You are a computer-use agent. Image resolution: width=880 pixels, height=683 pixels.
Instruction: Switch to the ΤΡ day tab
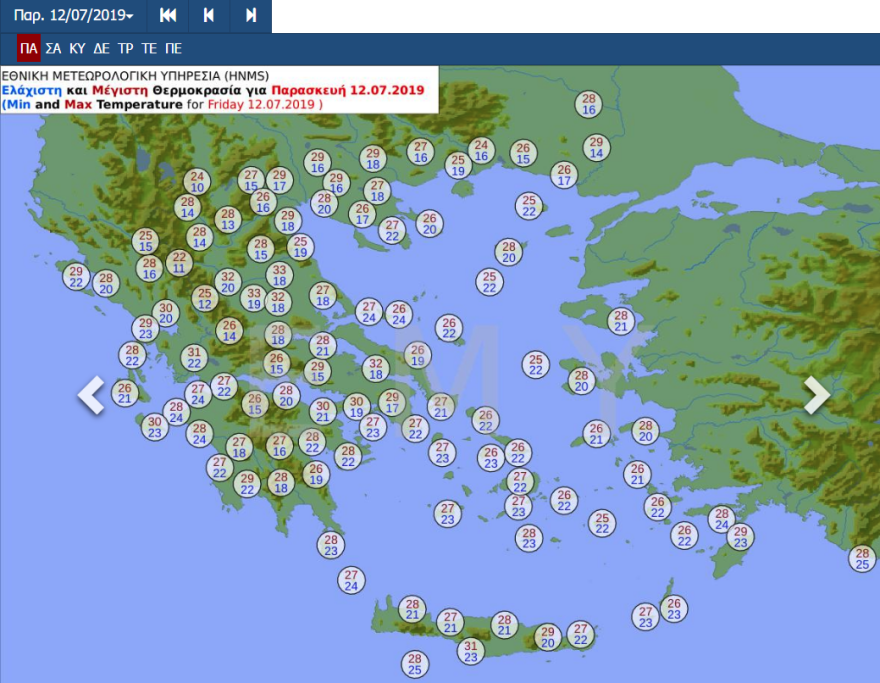pos(126,48)
